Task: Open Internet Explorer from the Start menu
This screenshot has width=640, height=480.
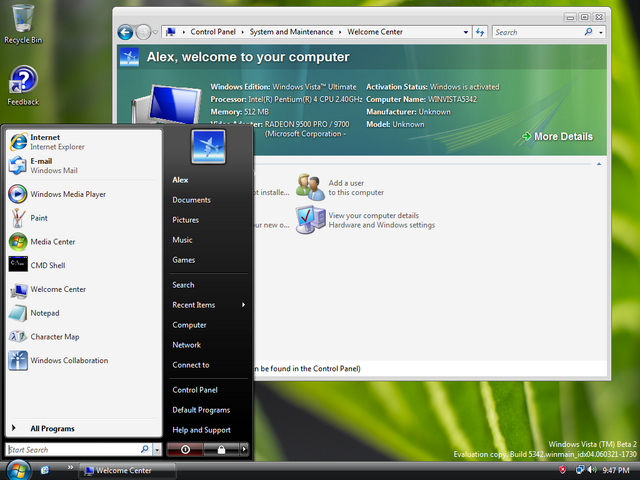Action: coord(83,142)
